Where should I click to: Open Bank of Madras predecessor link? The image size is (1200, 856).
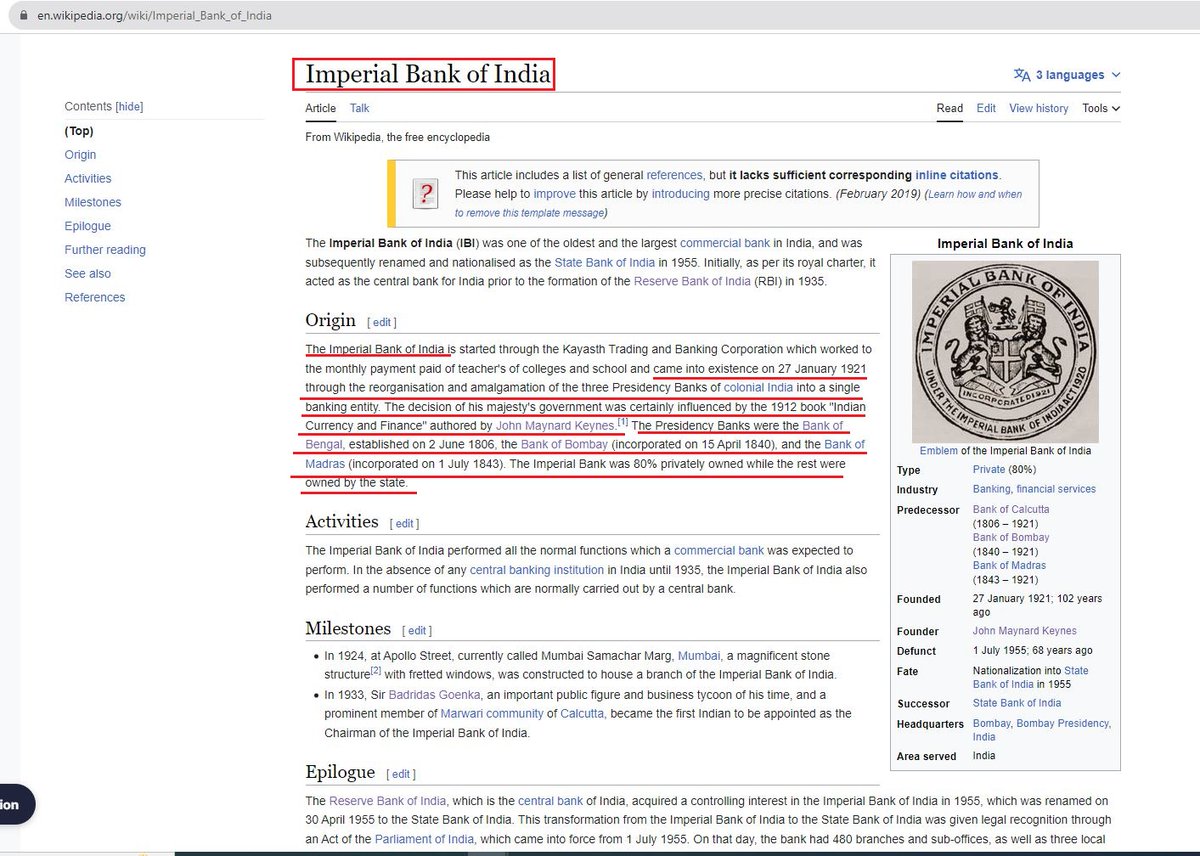[x=1009, y=566]
